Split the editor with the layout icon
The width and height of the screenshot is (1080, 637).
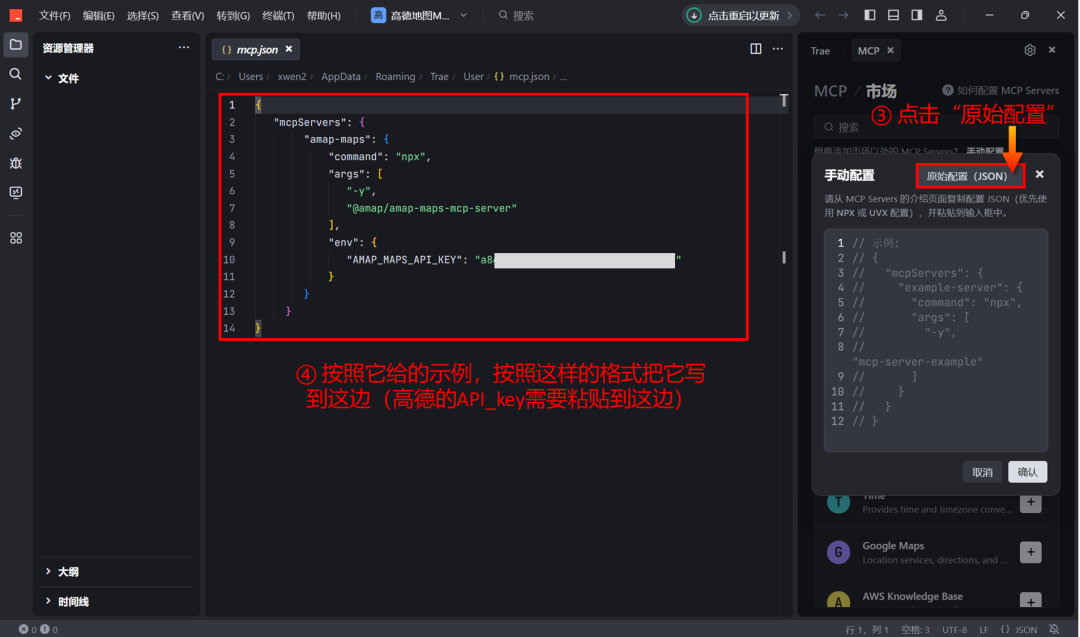pyautogui.click(x=756, y=49)
